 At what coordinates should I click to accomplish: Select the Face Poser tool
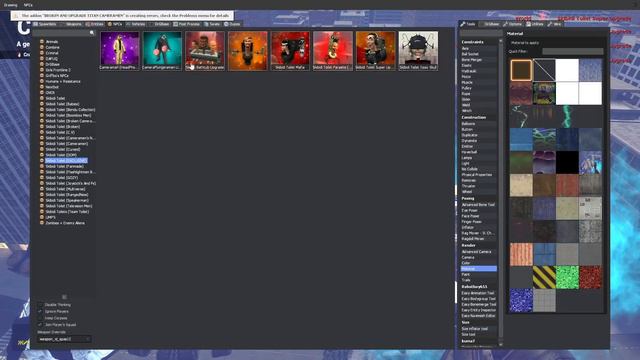[470, 216]
